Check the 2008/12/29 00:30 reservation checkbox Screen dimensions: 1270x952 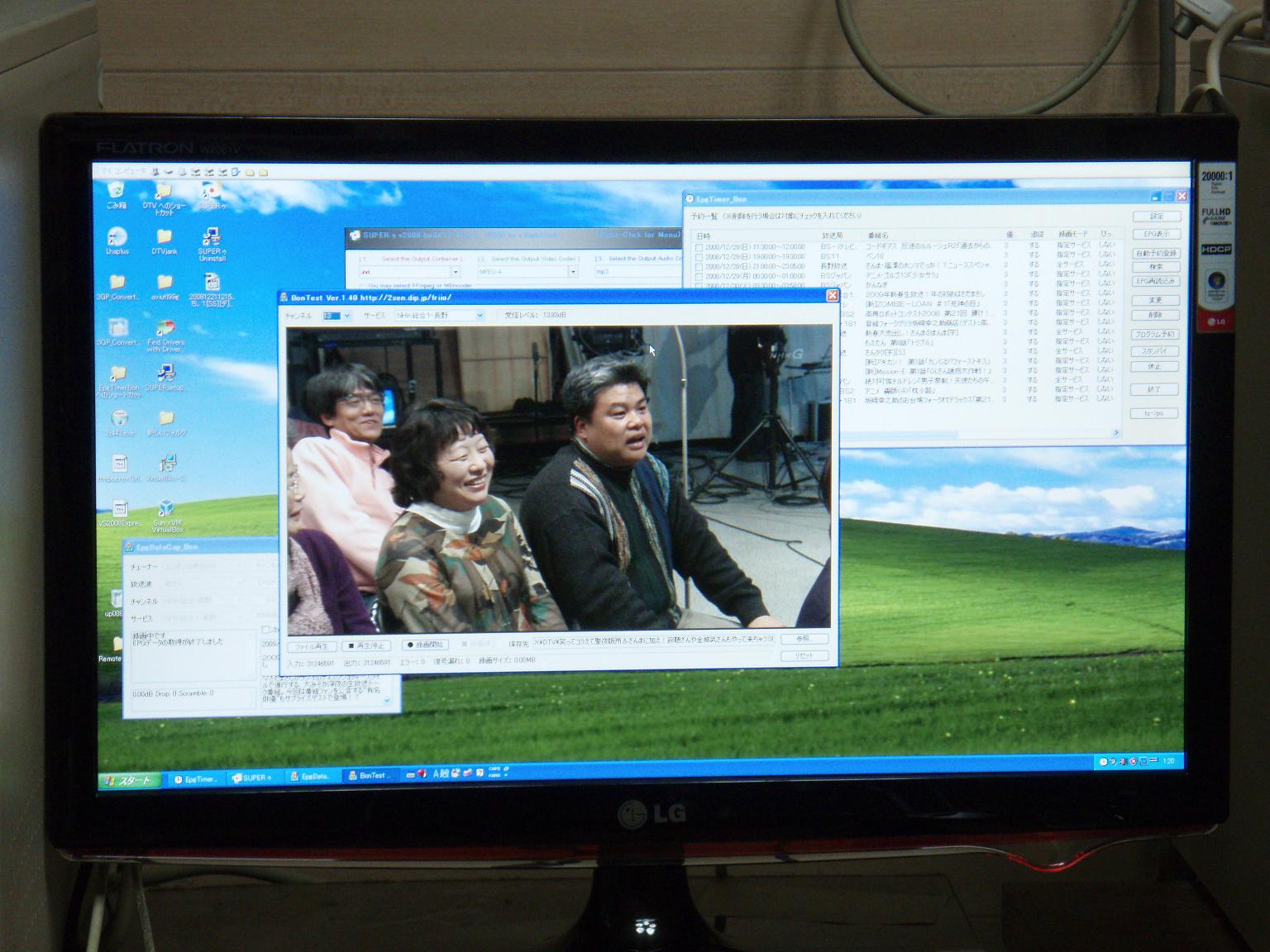click(699, 277)
